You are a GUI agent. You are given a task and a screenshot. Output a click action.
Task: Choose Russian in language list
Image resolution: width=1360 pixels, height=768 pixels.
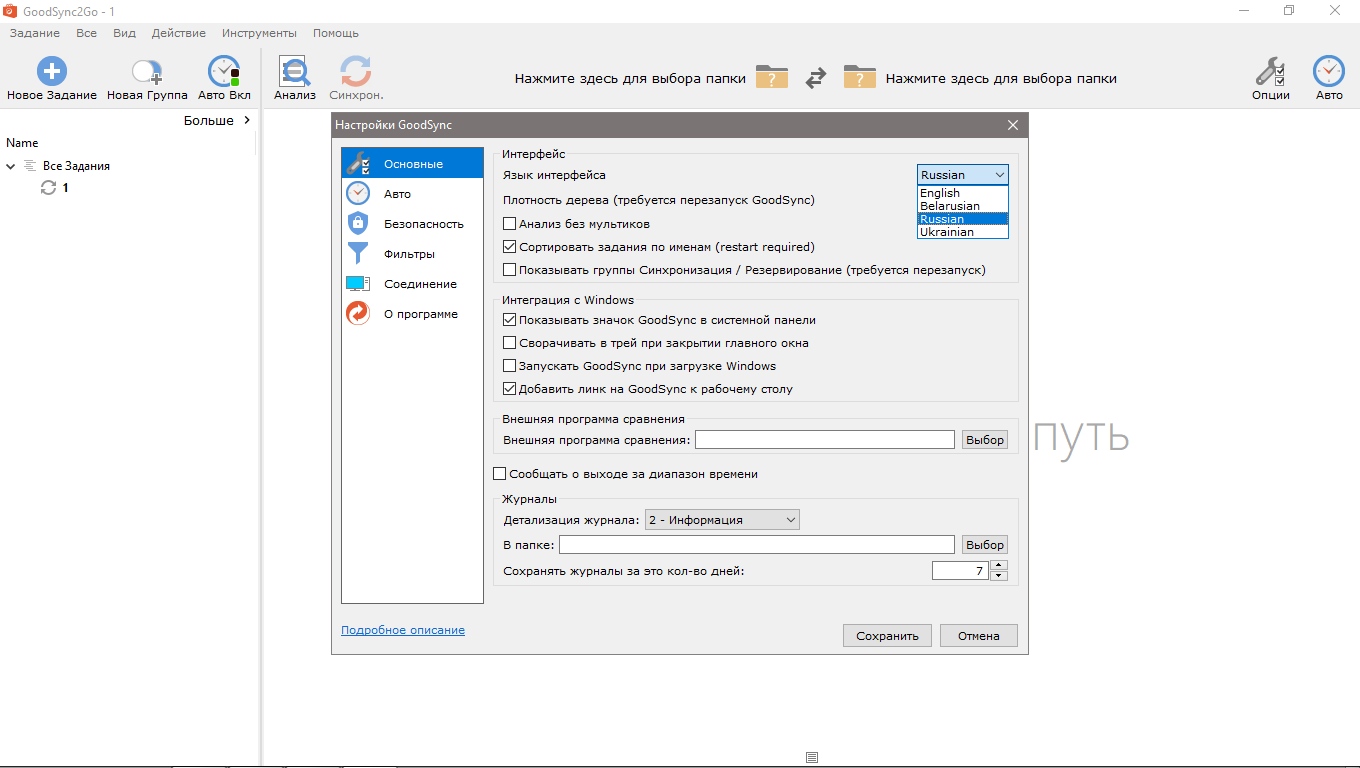[963, 219]
